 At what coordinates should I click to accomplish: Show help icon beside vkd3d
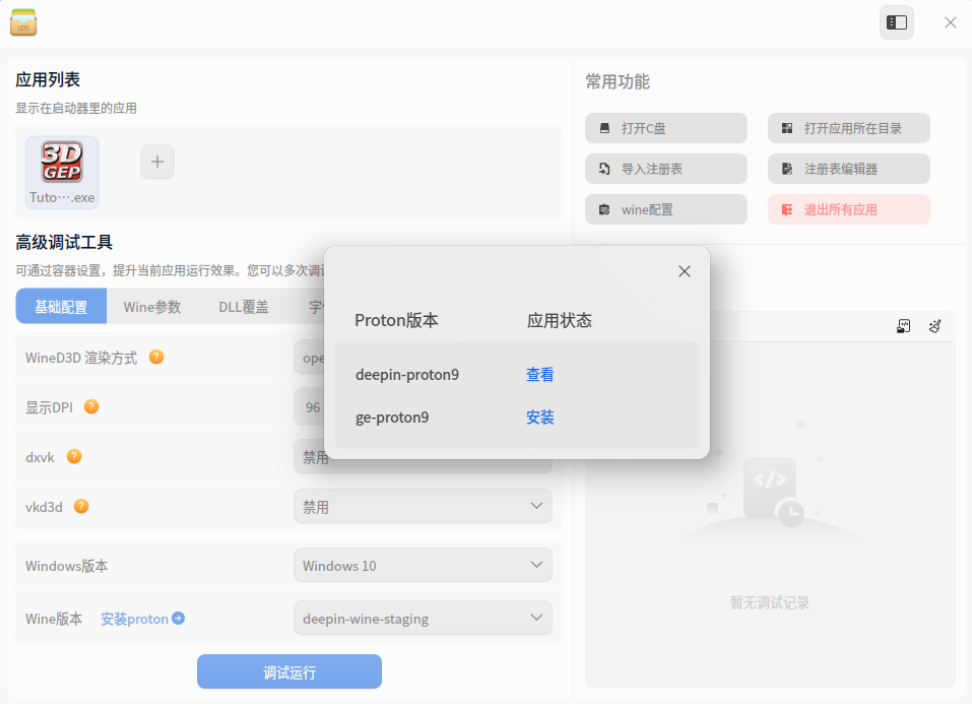81,506
